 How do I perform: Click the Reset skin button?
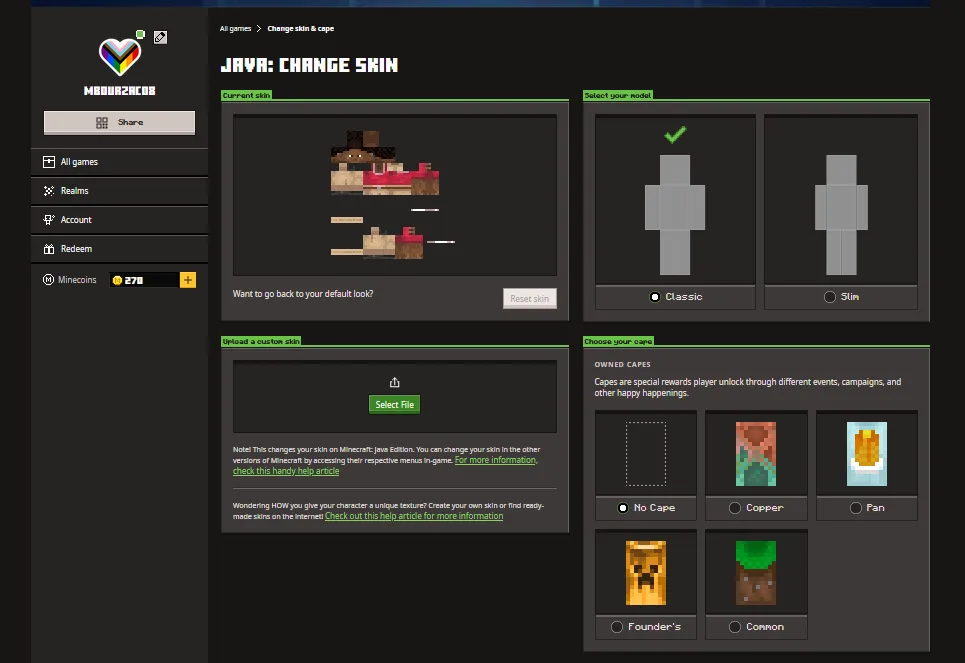tap(529, 299)
